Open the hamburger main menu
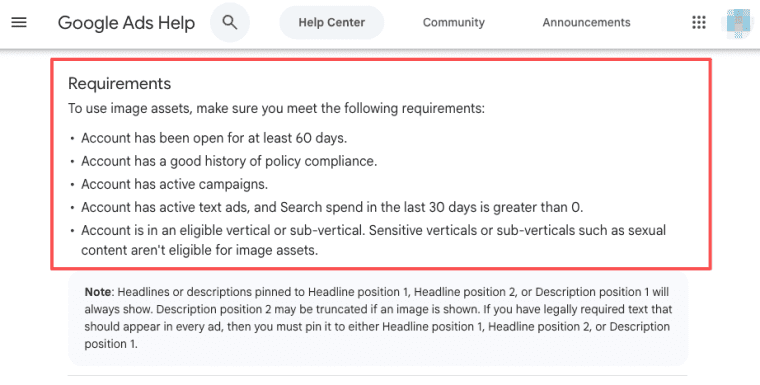The image size is (760, 385). [x=19, y=22]
